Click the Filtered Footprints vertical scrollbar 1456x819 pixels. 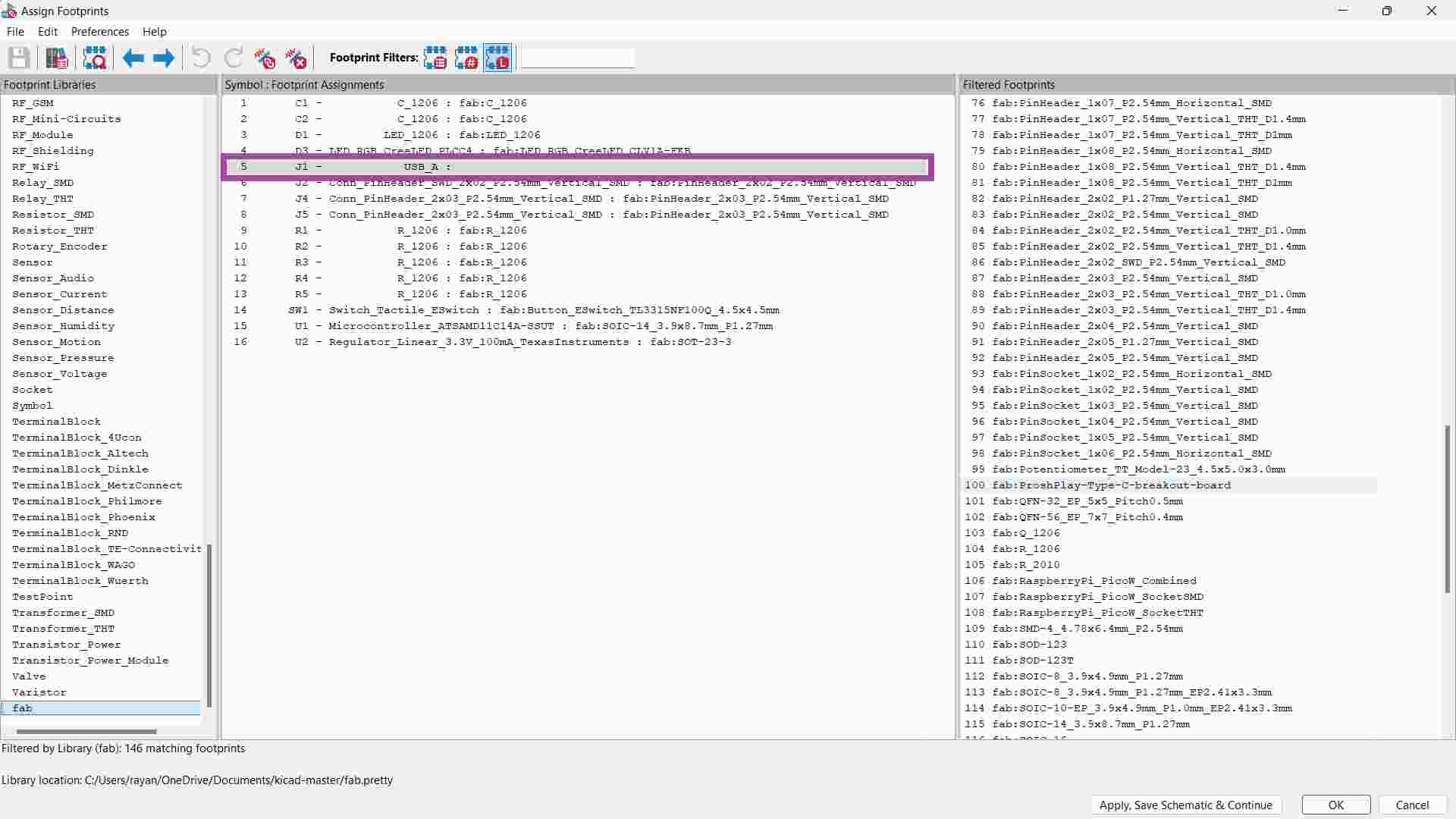pyautogui.click(x=1447, y=508)
